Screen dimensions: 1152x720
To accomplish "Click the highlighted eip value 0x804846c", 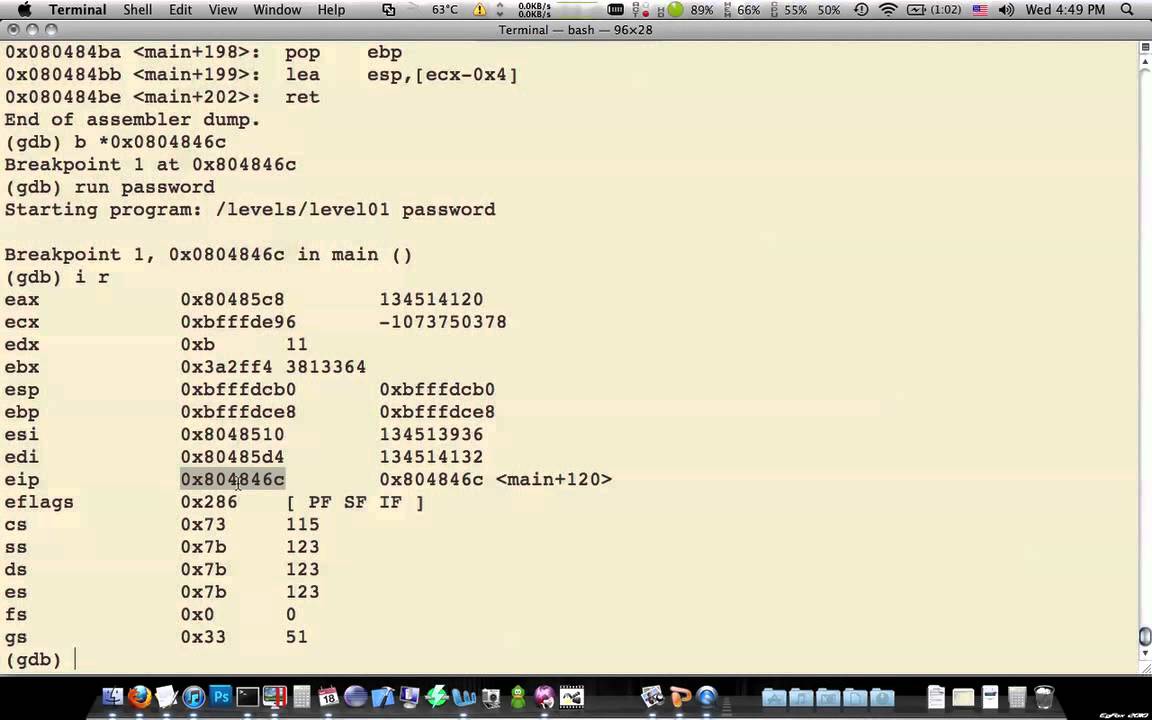I will (x=232, y=480).
